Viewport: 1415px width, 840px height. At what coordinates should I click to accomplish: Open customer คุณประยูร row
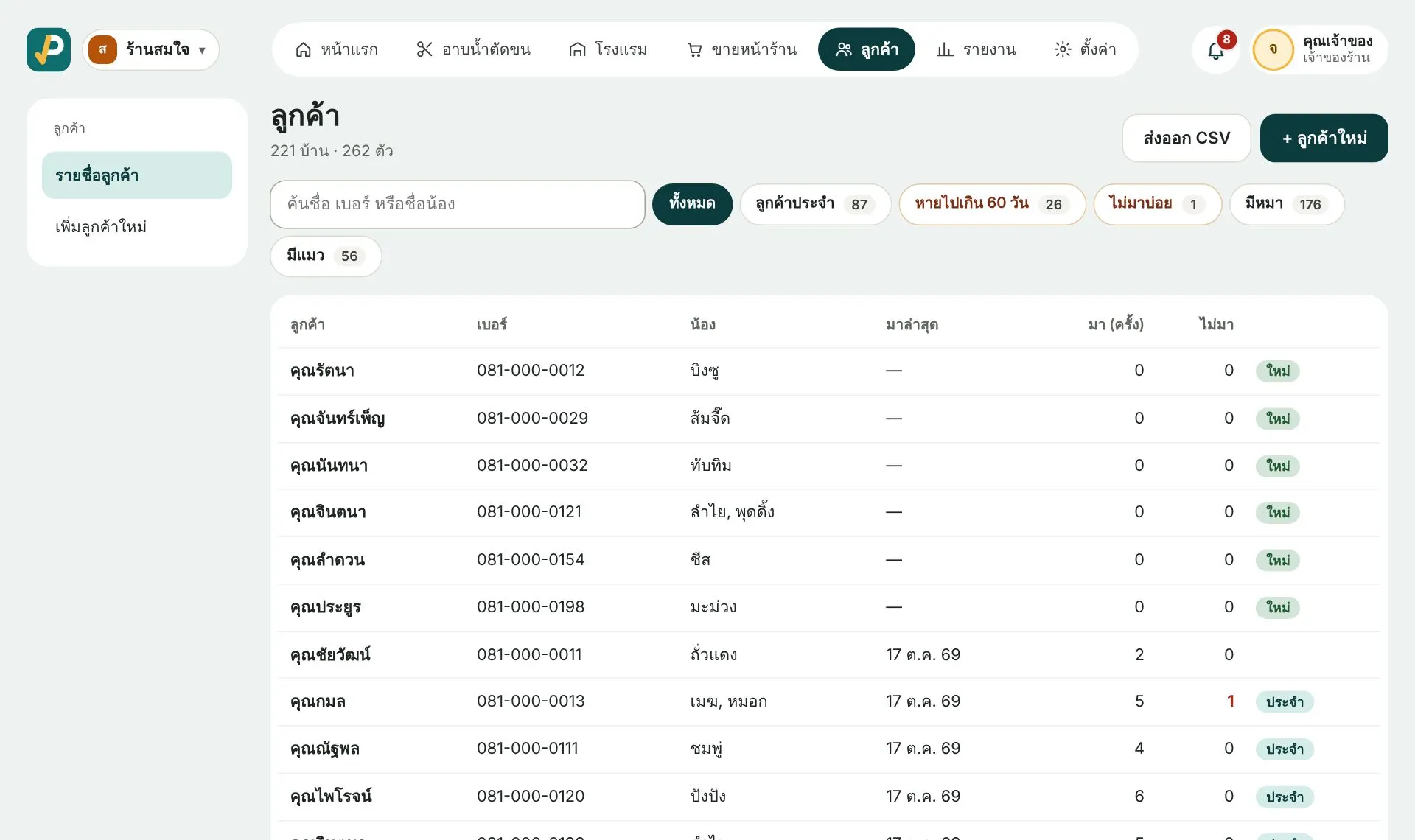coord(828,607)
